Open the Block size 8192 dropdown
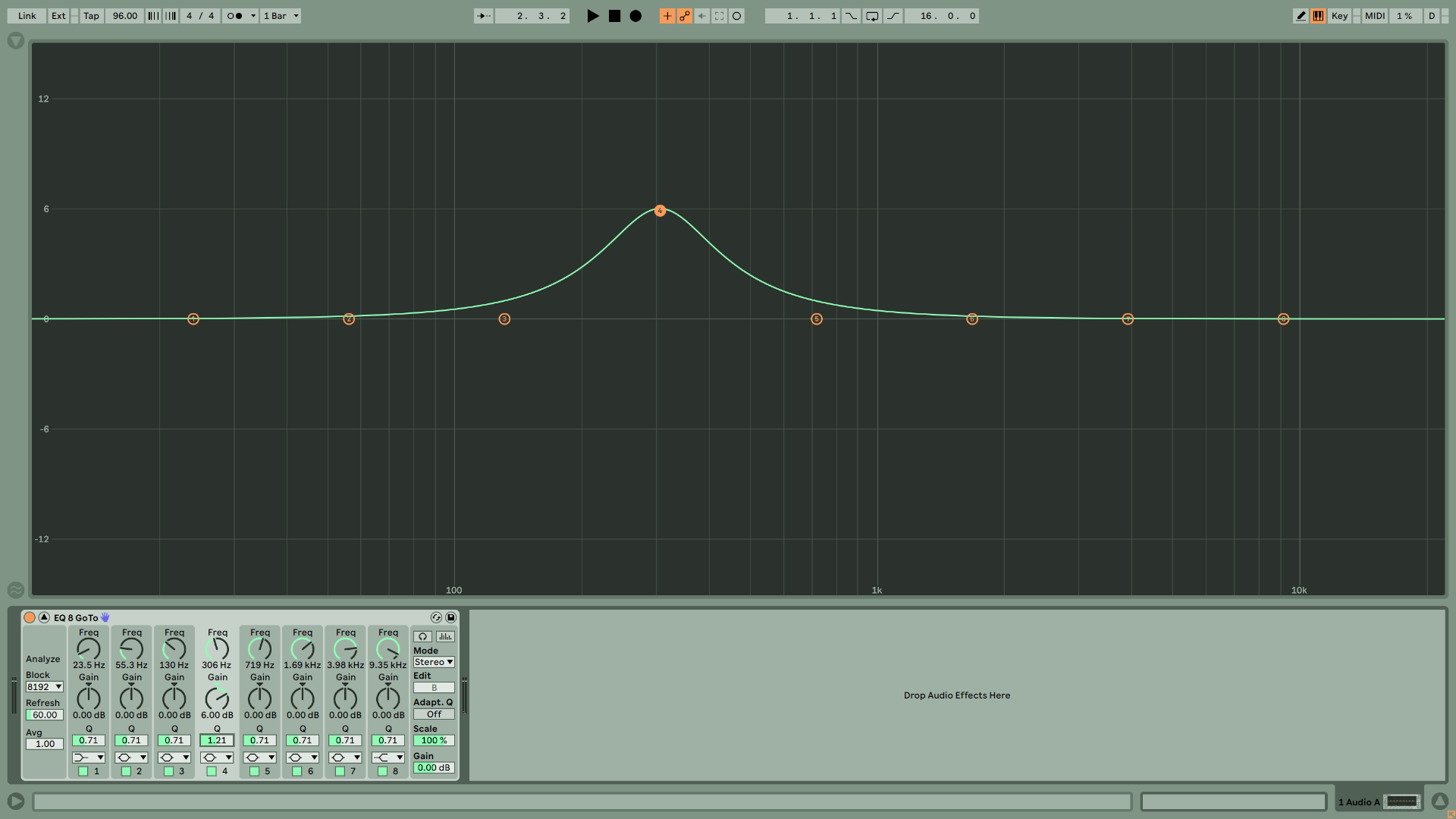Screen dimensions: 1456x819 pyautogui.click(x=45, y=687)
